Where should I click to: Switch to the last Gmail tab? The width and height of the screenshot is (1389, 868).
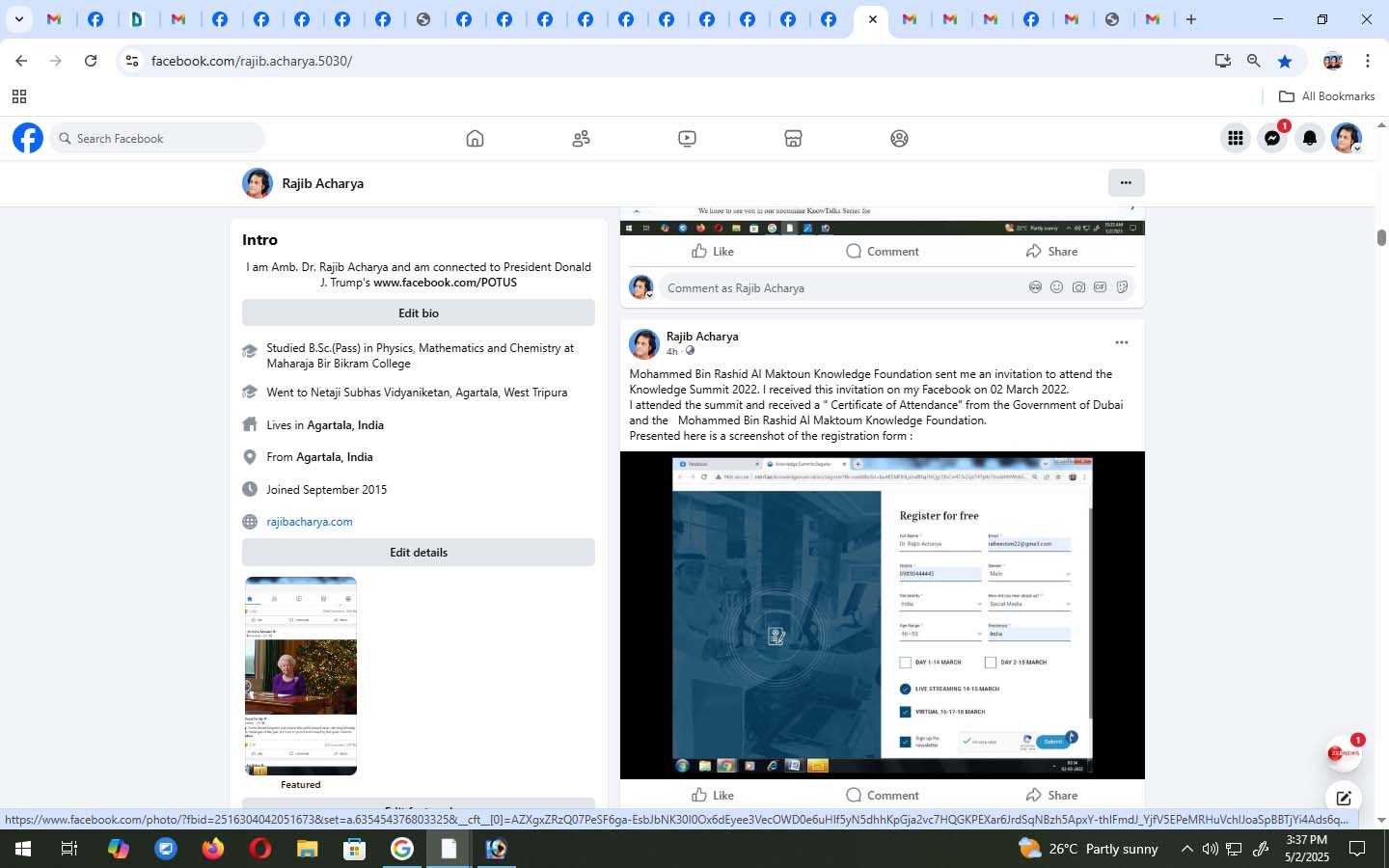pos(1153,19)
